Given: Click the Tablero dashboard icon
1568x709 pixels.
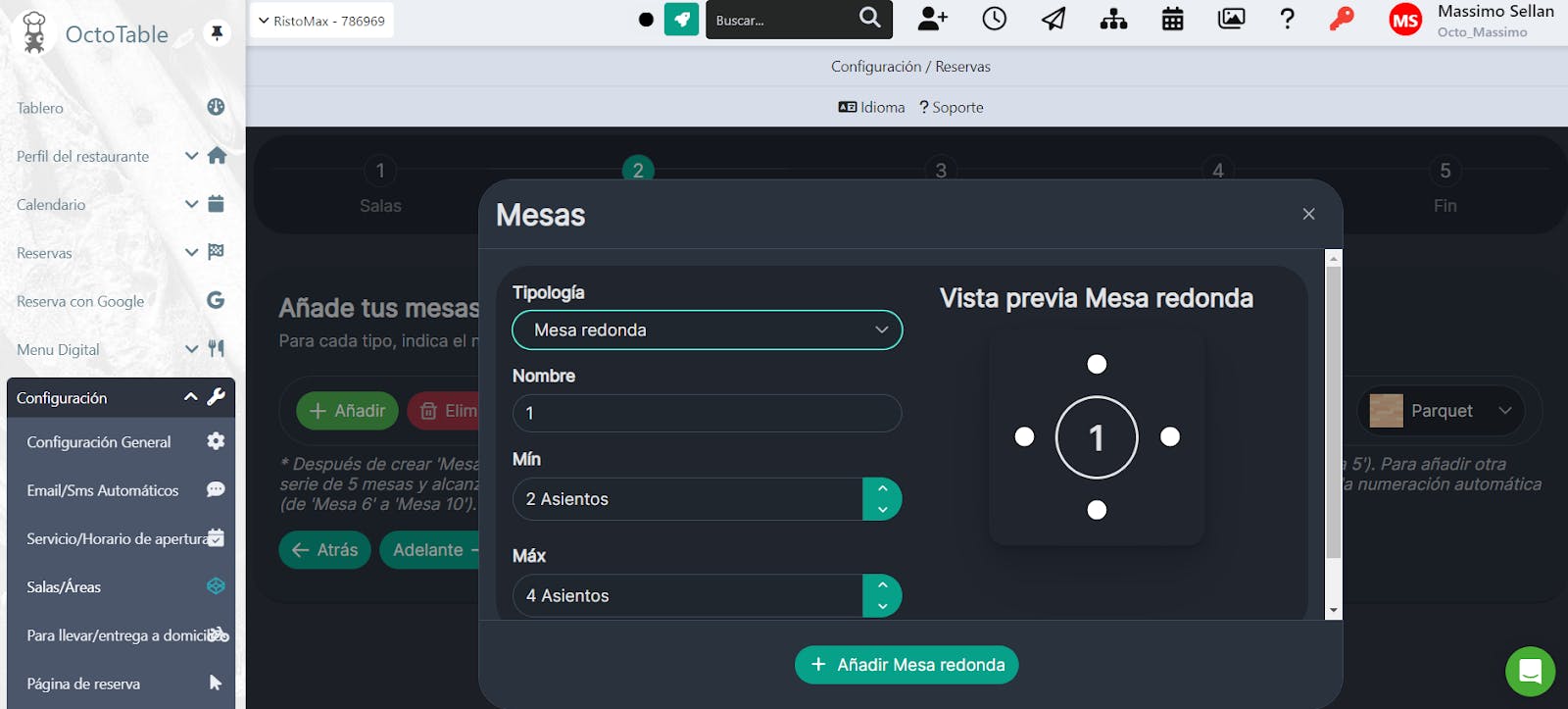Looking at the screenshot, I should click(x=216, y=107).
